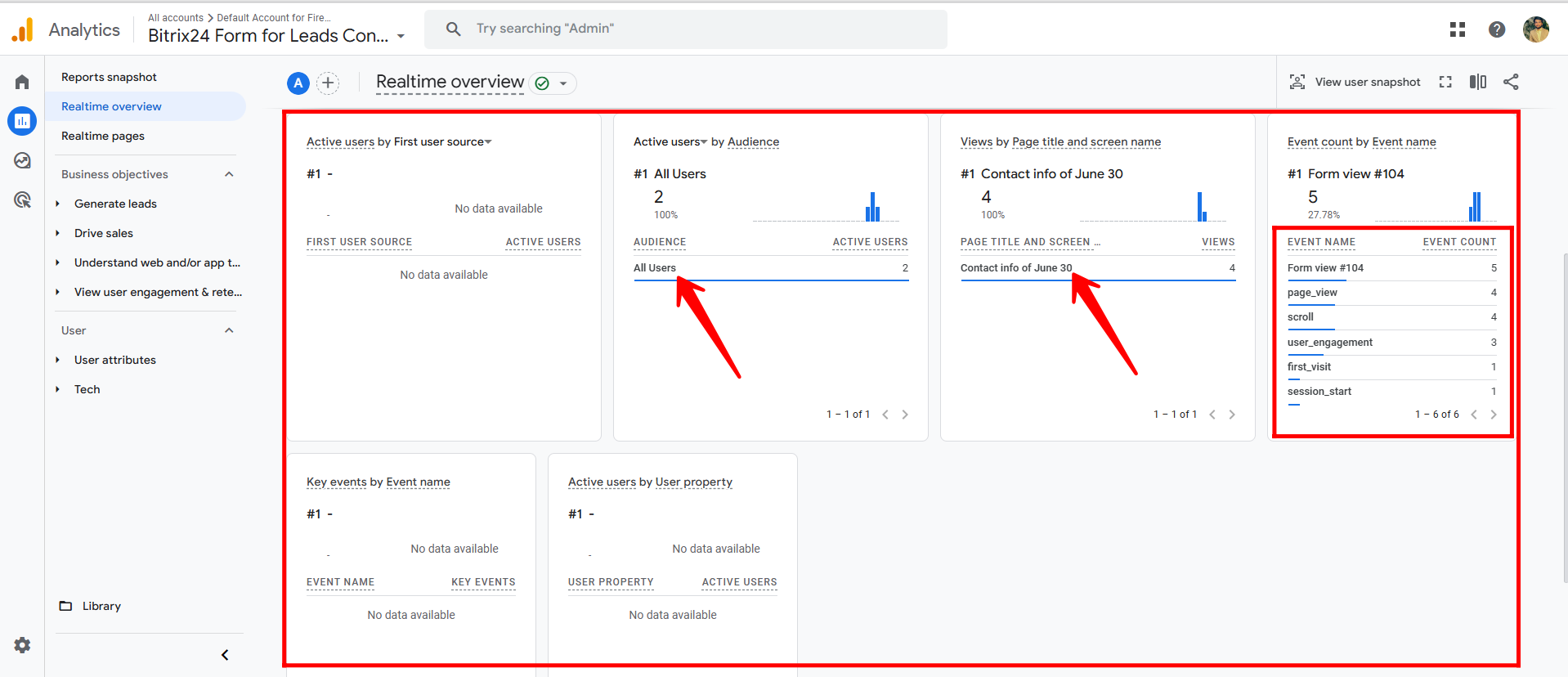Viewport: 1568px width, 677px height.
Task: Open the Google apps grid icon
Action: (x=1458, y=29)
